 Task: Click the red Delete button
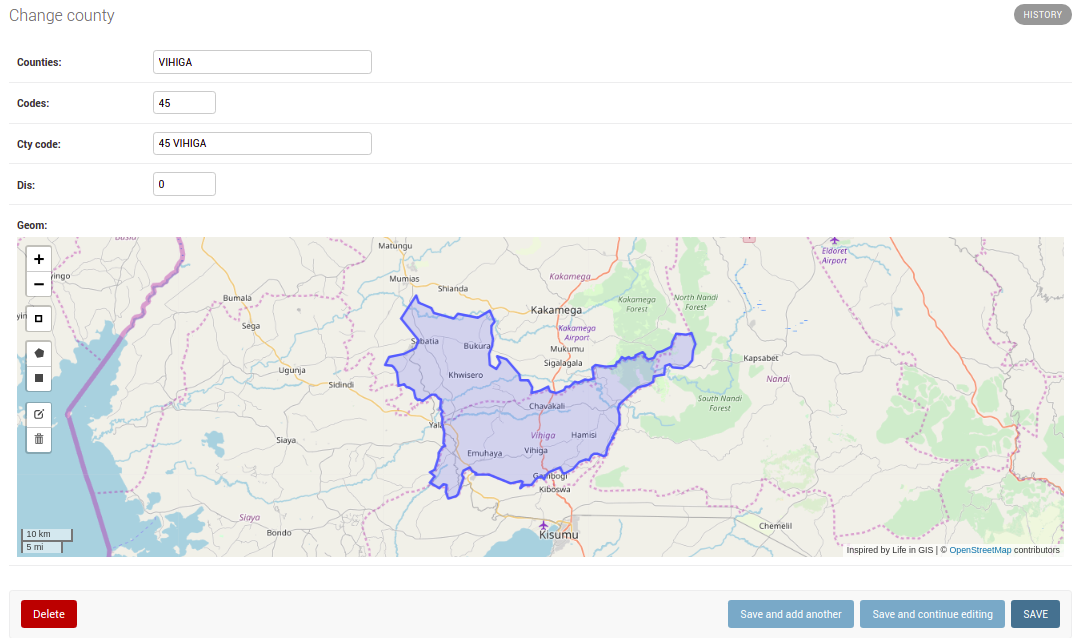coord(48,613)
